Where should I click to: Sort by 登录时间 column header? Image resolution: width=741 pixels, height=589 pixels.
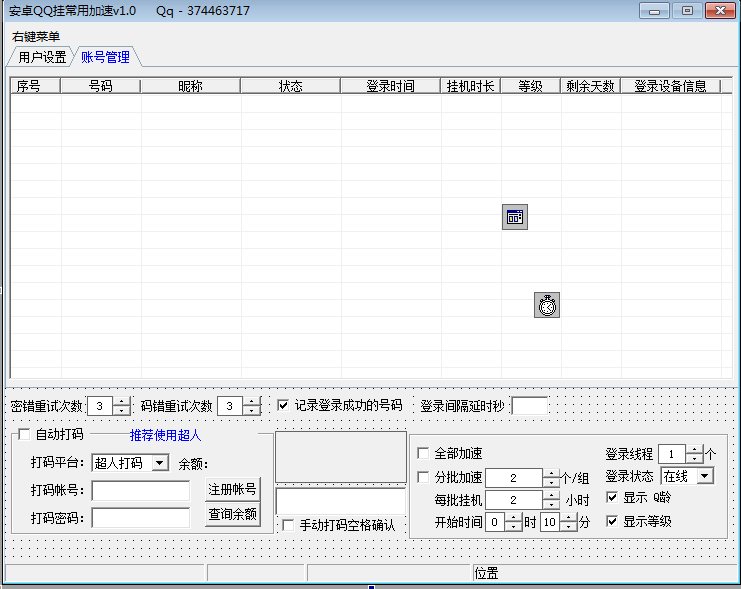[x=390, y=87]
